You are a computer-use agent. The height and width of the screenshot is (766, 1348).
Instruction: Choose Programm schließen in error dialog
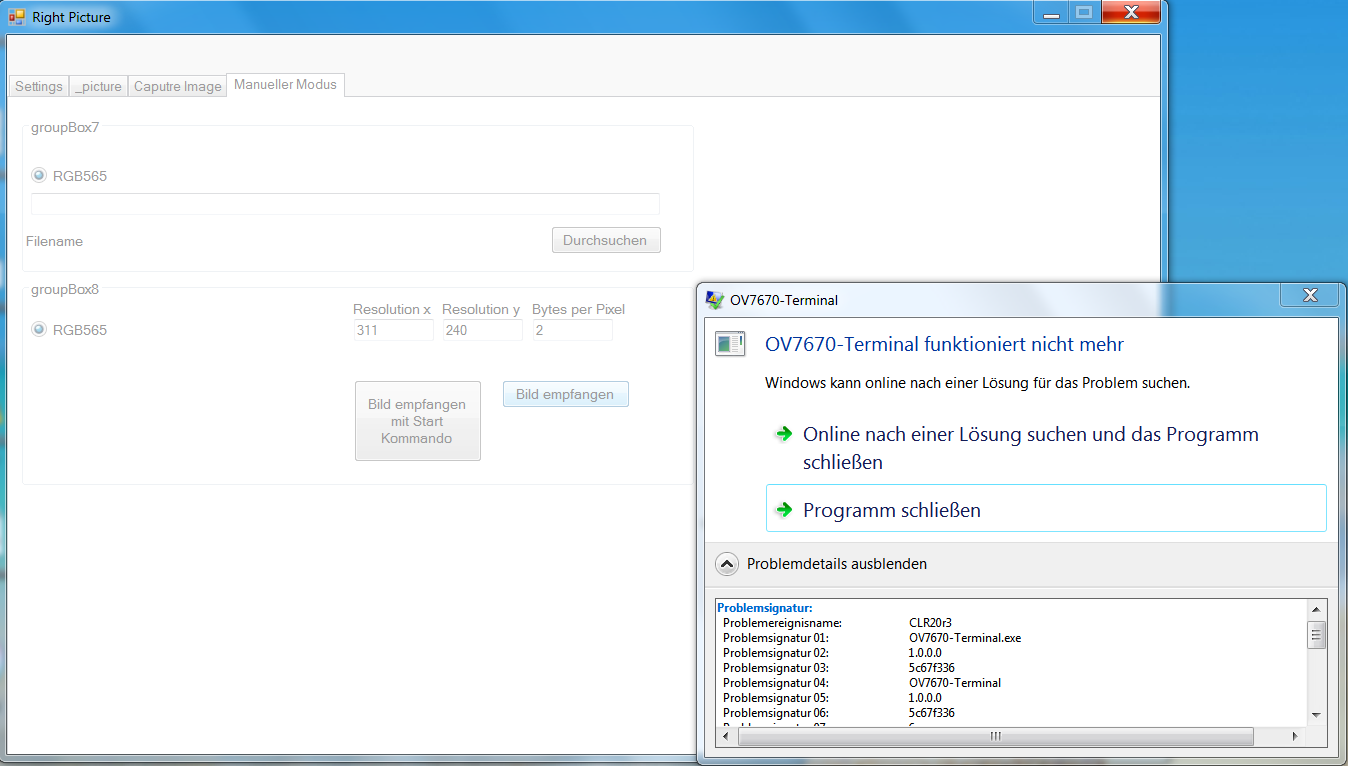click(1046, 509)
